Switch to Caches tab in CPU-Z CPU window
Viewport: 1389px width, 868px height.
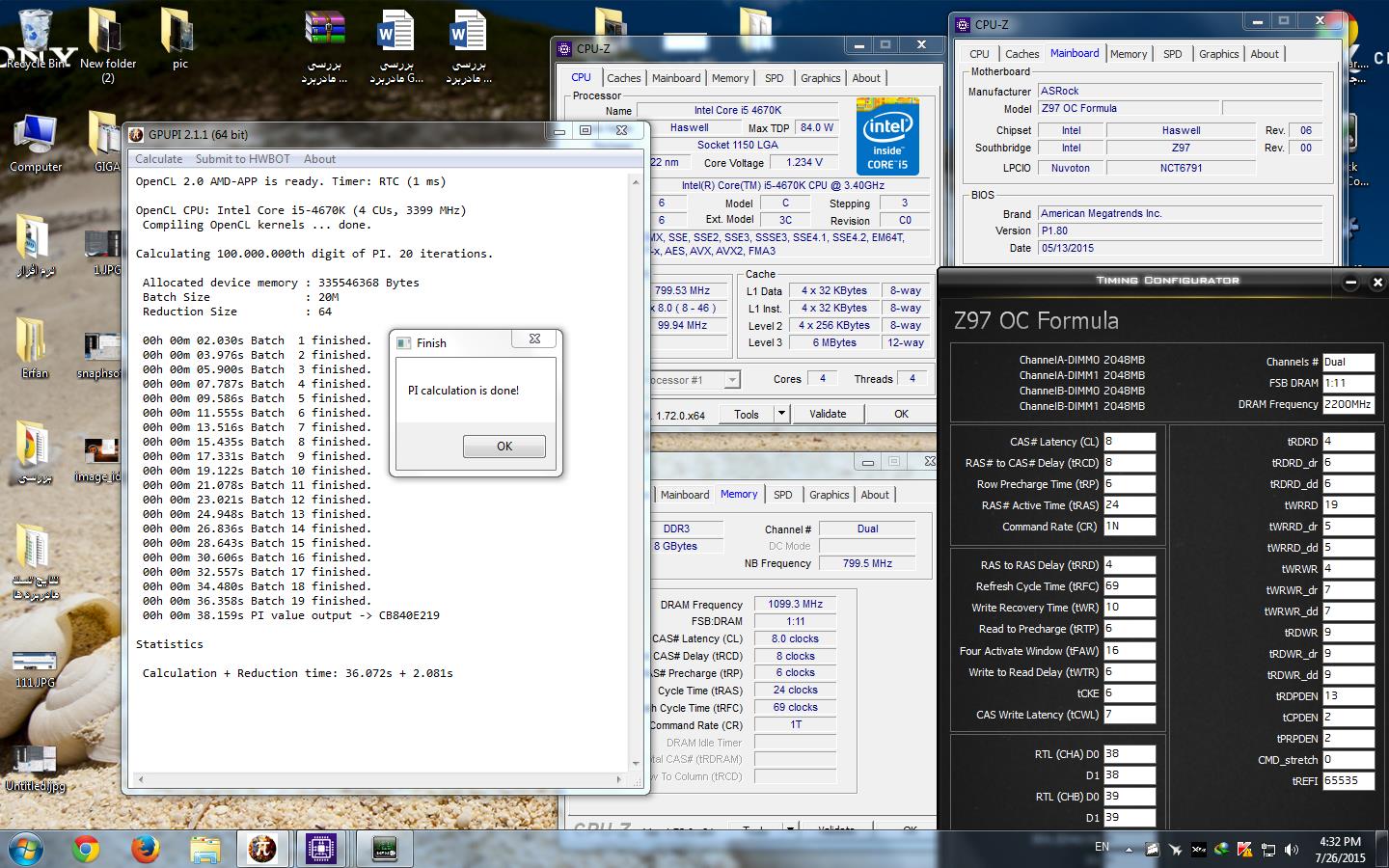click(x=623, y=78)
